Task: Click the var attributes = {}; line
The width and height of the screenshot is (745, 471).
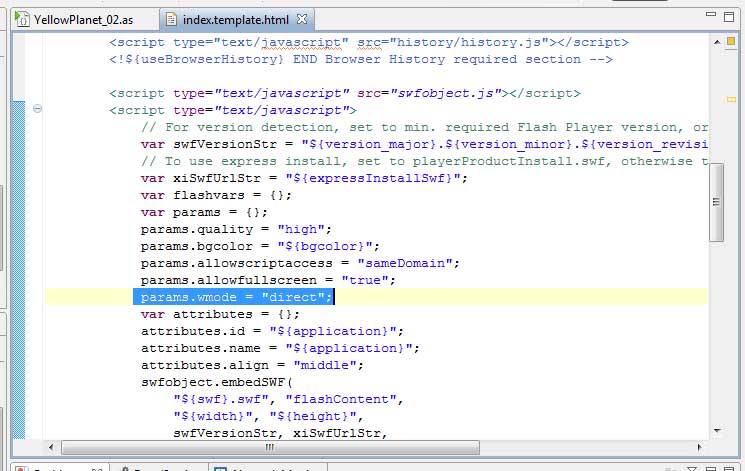Action: pyautogui.click(x=220, y=314)
